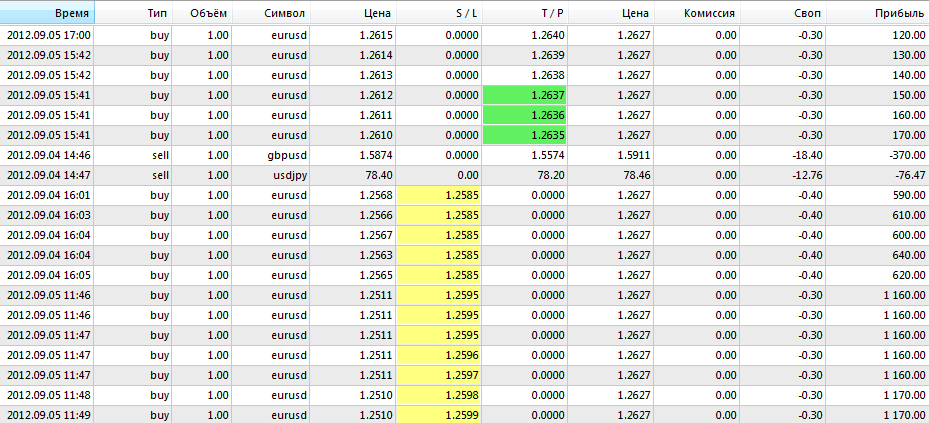Sort by the Время column header
This screenshot has height=423, width=929.
pyautogui.click(x=47, y=12)
